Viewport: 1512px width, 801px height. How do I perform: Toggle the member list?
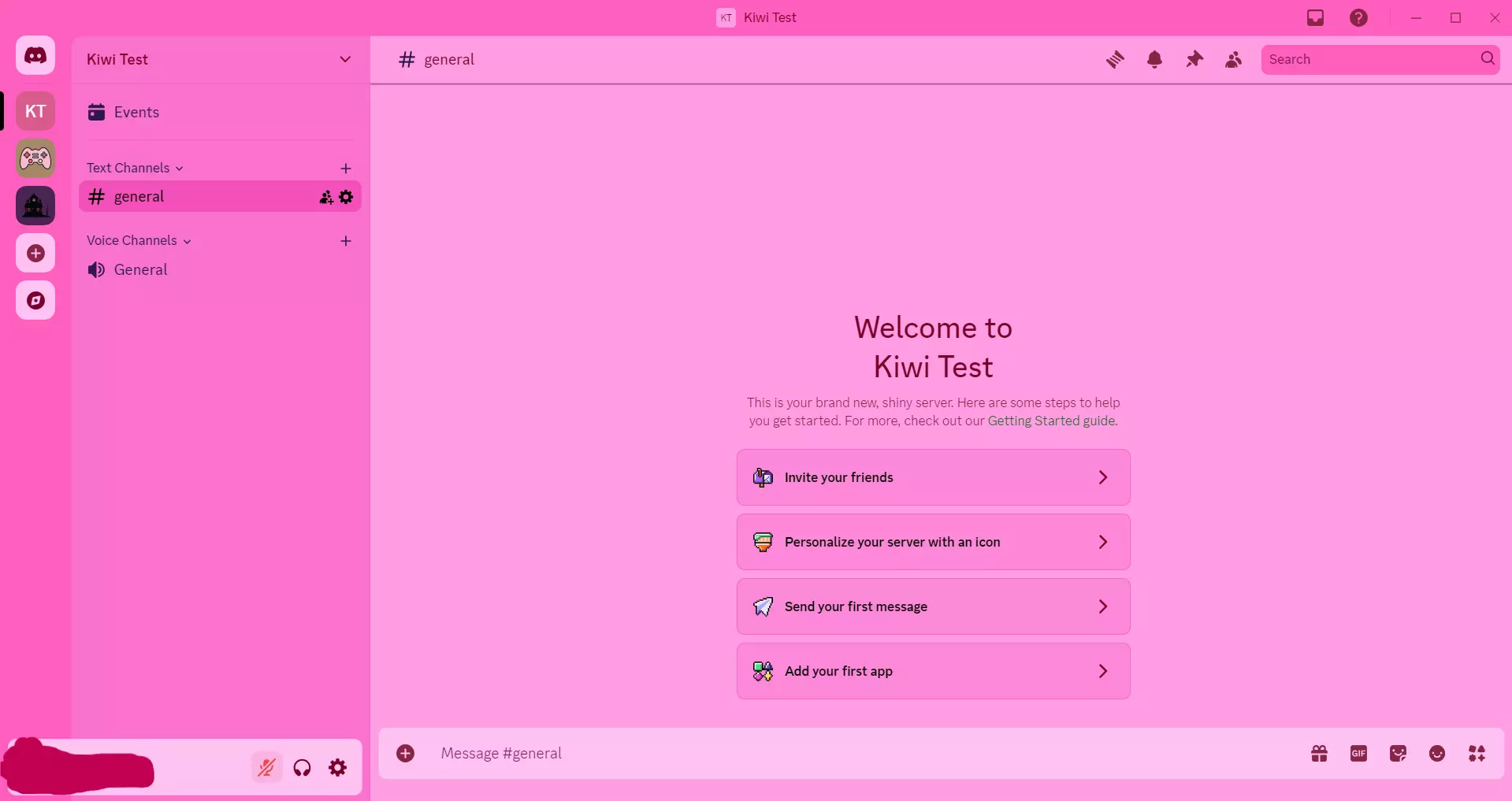(1234, 59)
